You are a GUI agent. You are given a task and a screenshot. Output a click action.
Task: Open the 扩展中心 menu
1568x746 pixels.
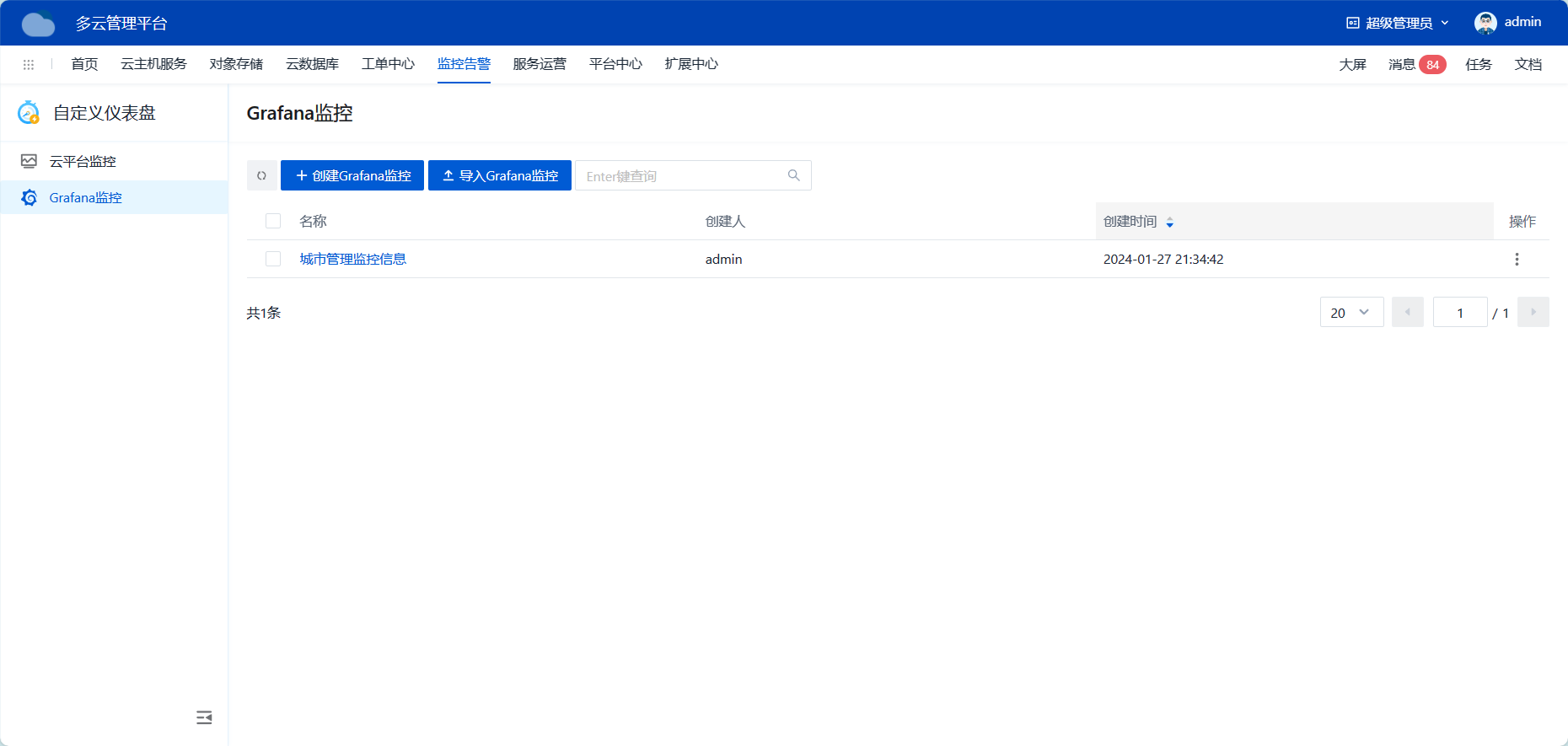[691, 64]
